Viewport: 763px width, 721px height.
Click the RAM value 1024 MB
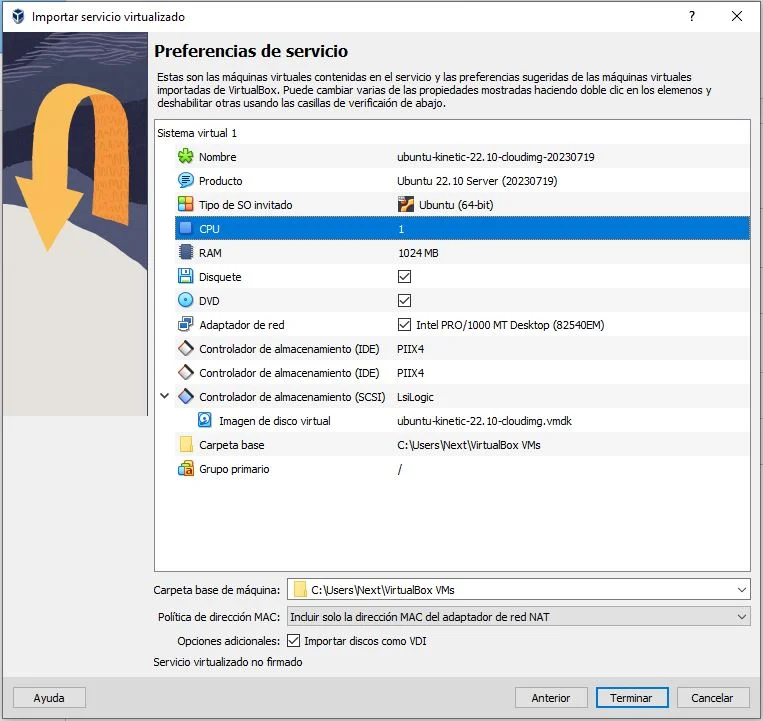coord(418,253)
